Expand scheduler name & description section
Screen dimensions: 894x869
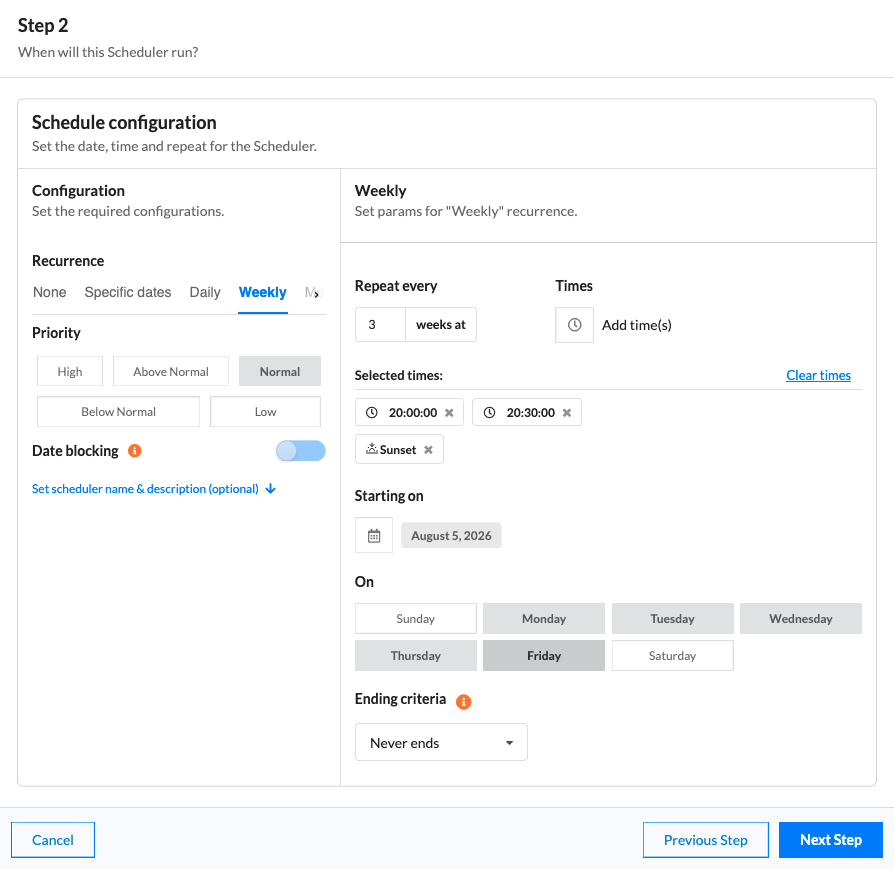coord(154,489)
